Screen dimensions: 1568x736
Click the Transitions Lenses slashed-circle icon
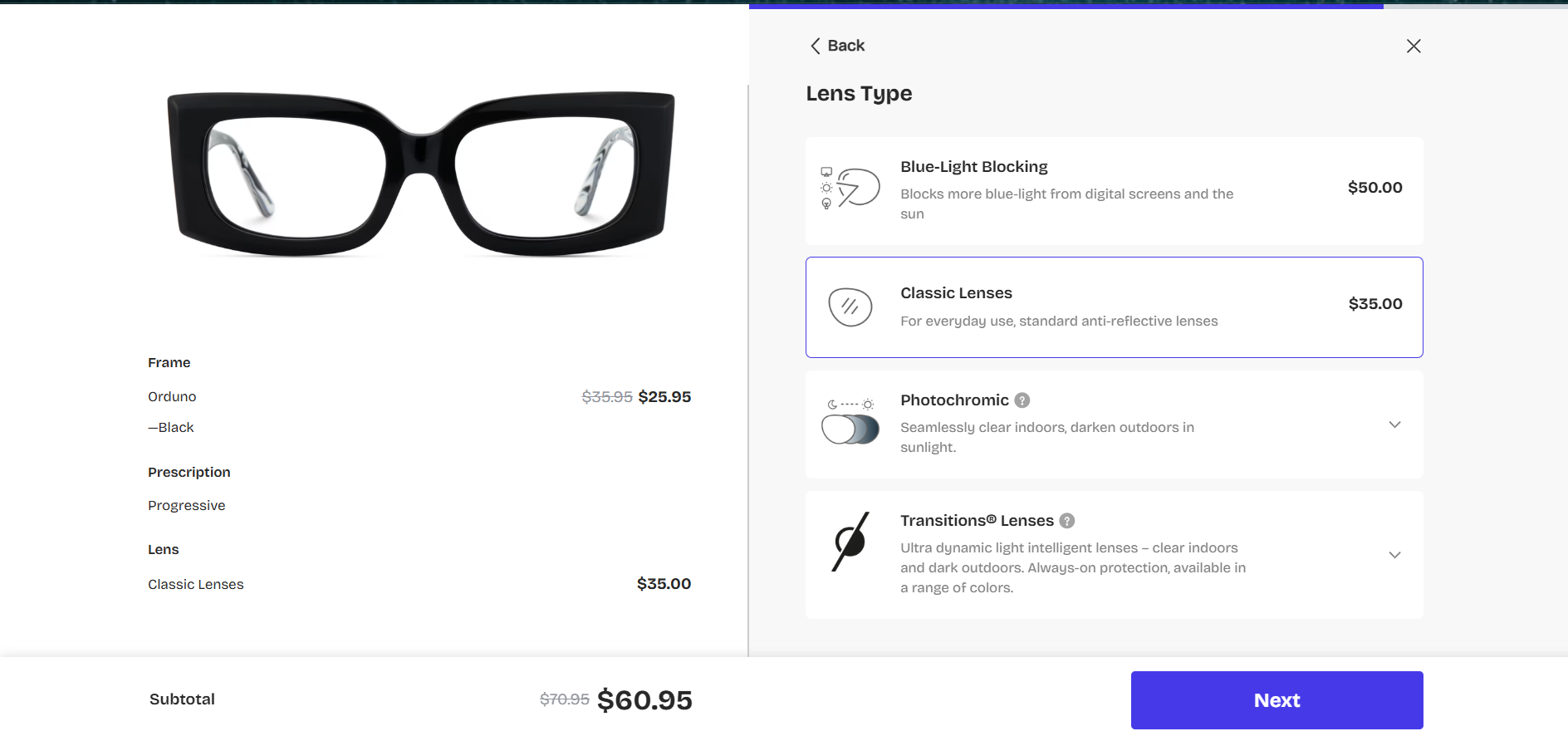850,542
